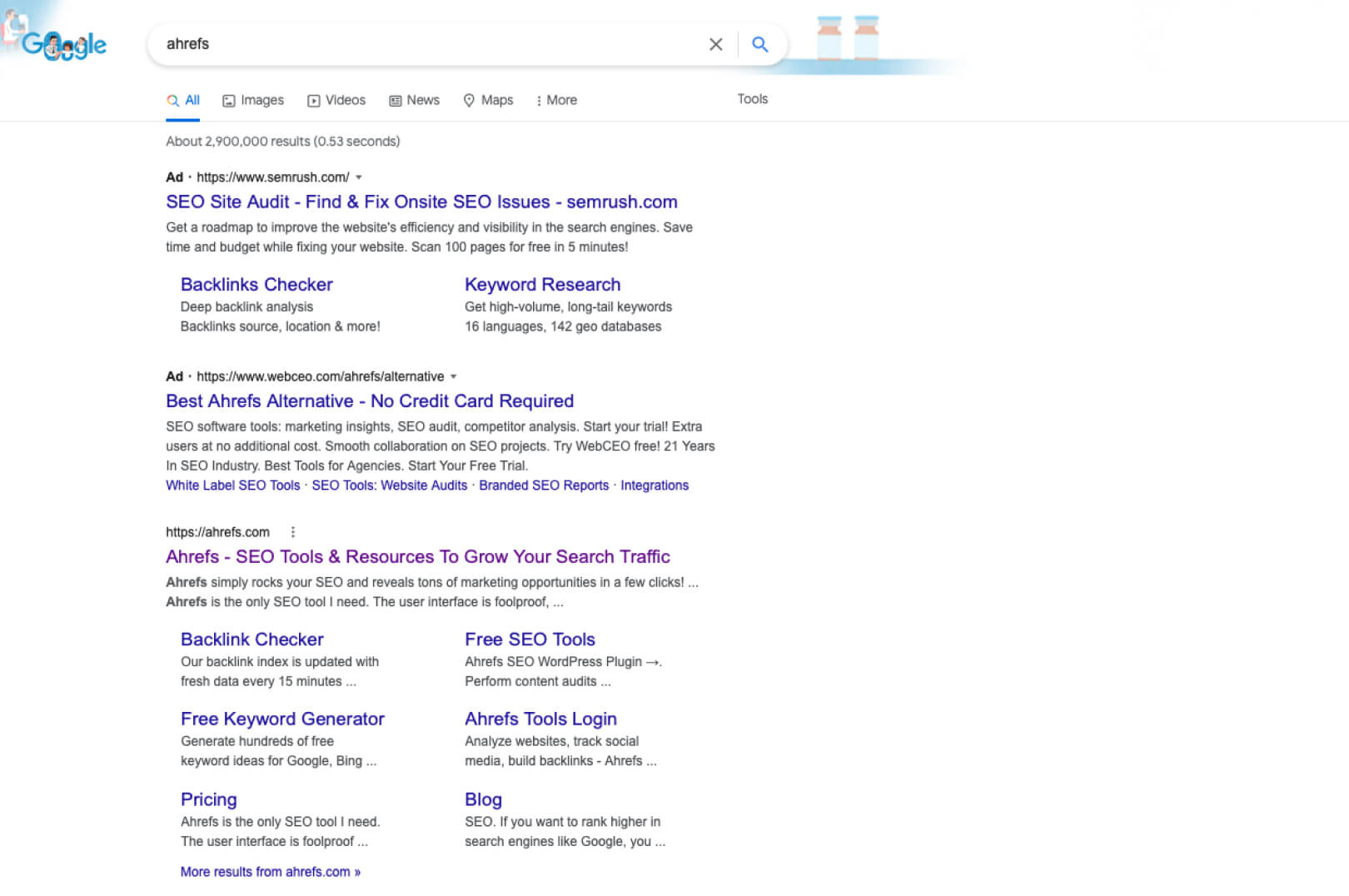Screen dimensions: 1349x896
Task: Open three-dot options beside ahrefs.com URL
Action: (x=292, y=532)
